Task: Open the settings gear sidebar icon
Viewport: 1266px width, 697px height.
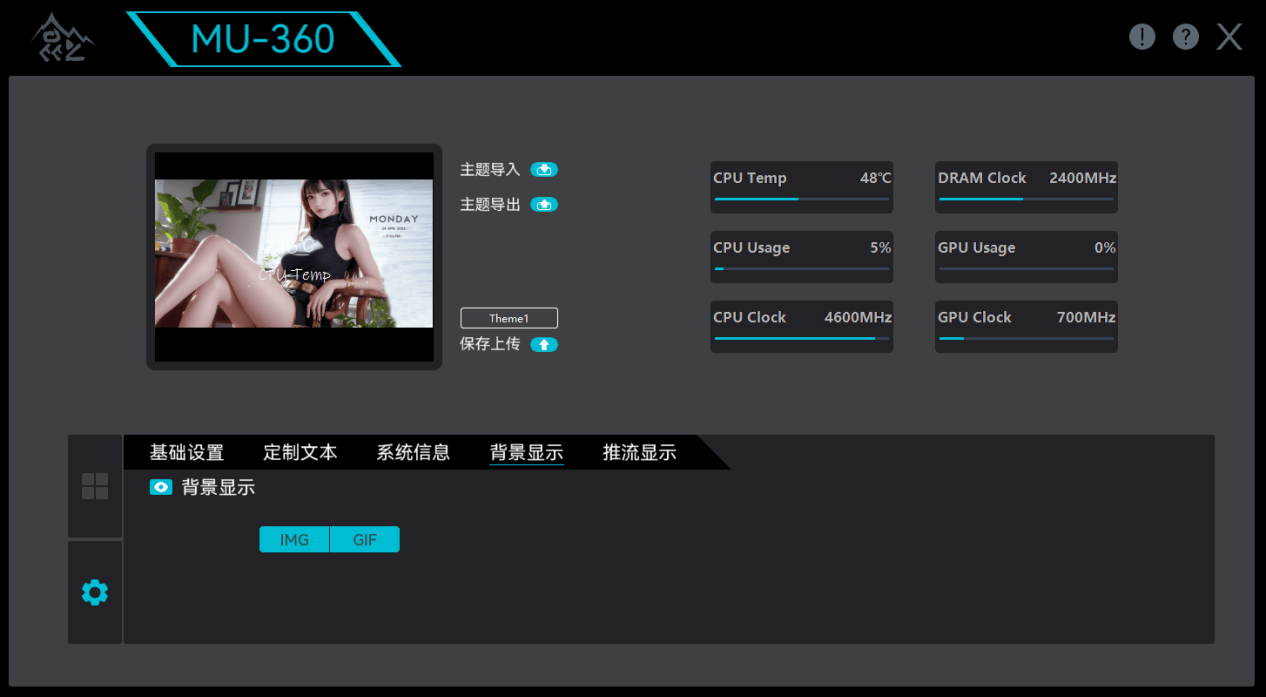Action: point(95,593)
